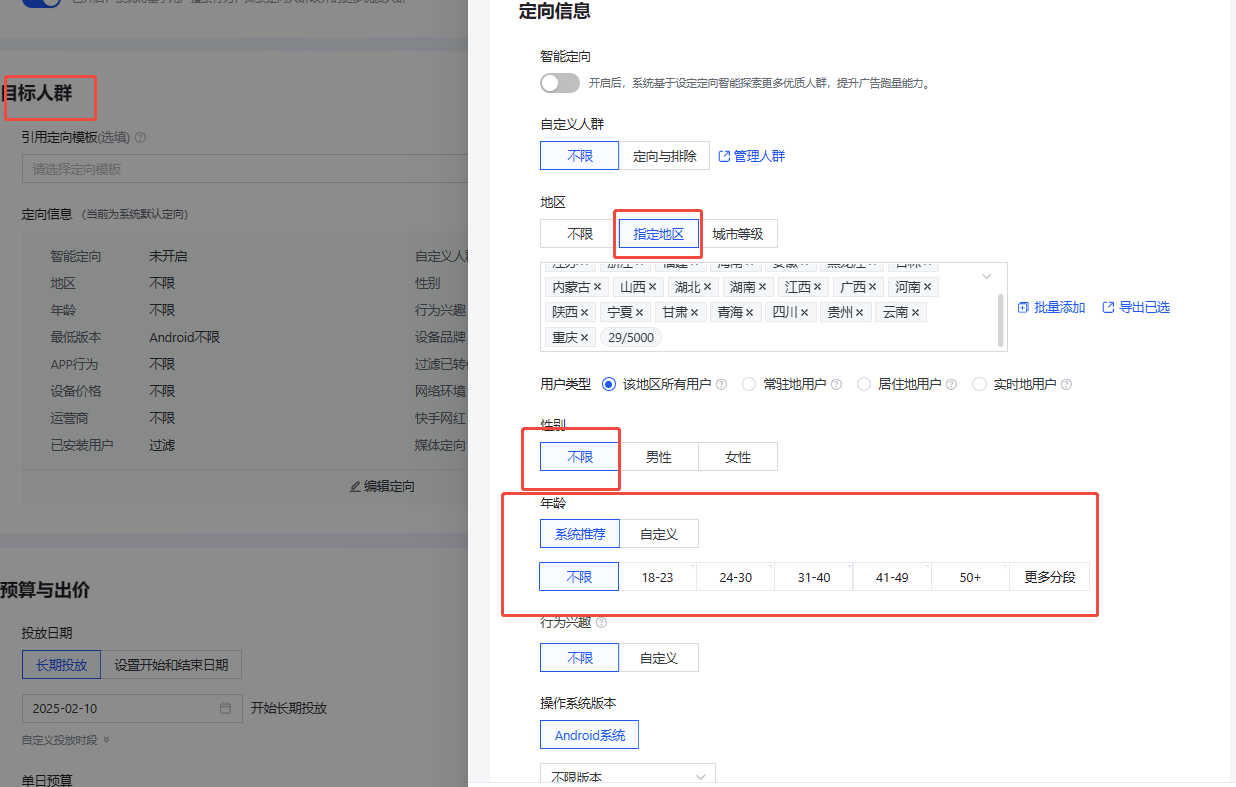Screen dimensions: 1236x787
Task: Select 该地区所有用户 radio button
Action: tap(609, 384)
